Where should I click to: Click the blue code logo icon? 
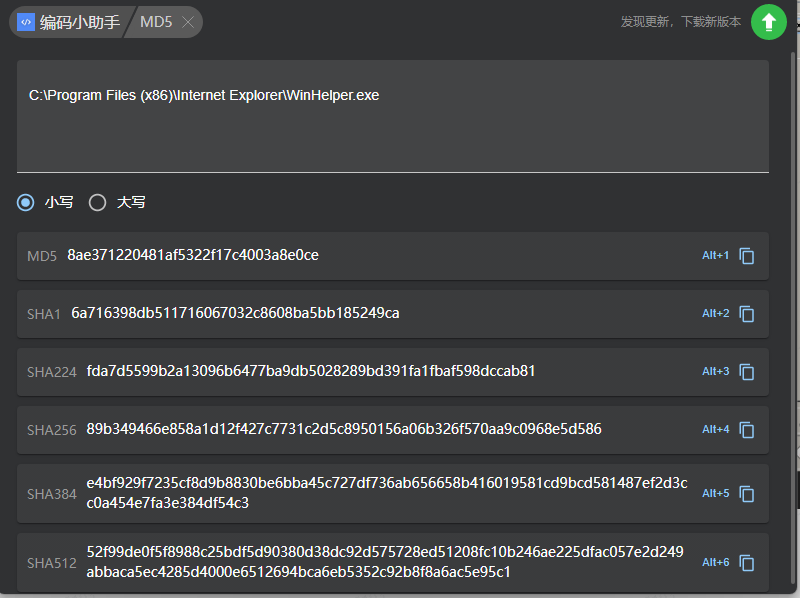tap(26, 22)
